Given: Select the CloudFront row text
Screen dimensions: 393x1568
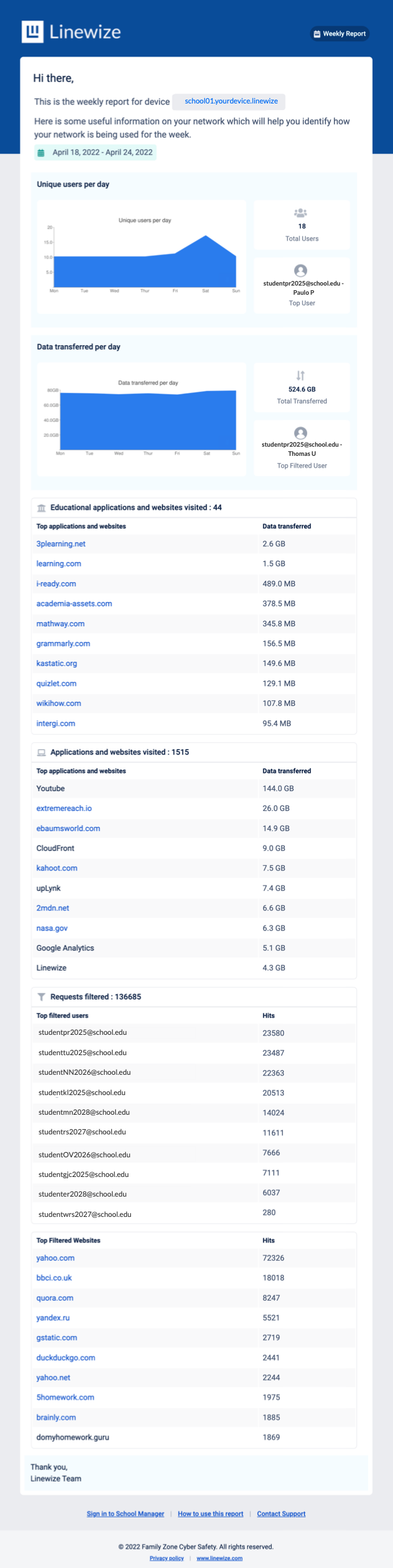Looking at the screenshot, I should coord(56,849).
